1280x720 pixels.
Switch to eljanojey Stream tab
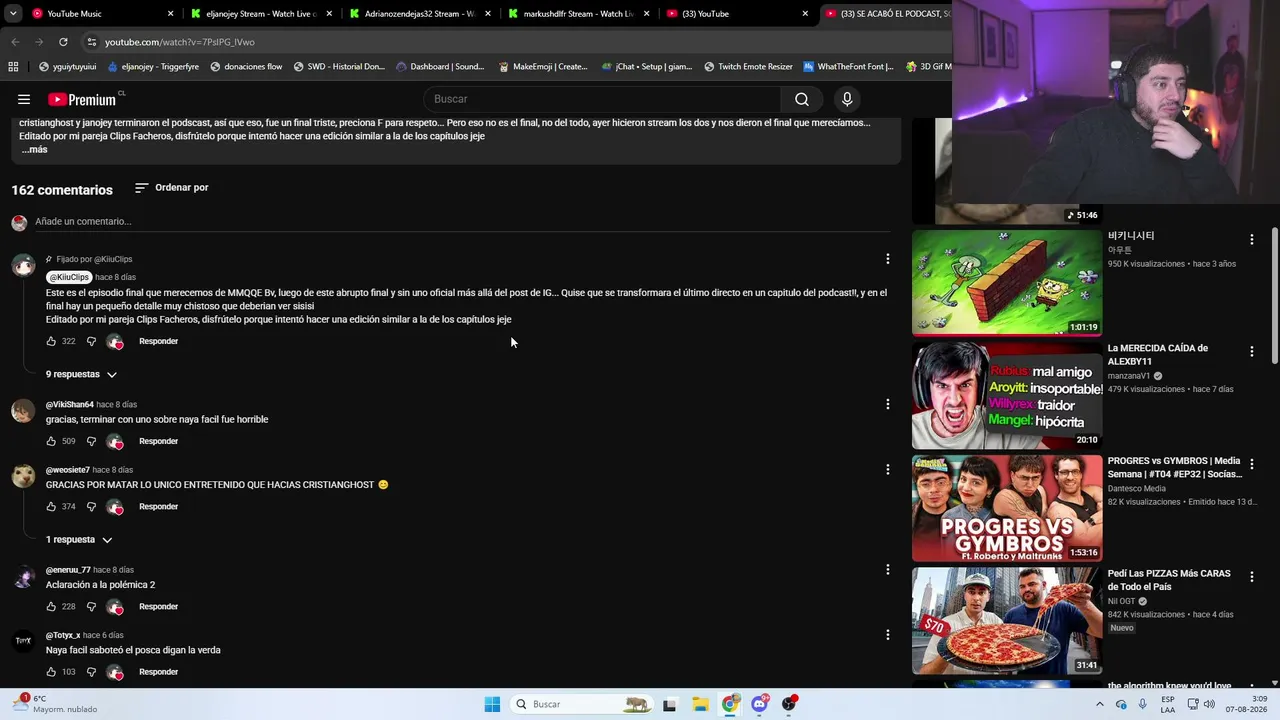(262, 14)
